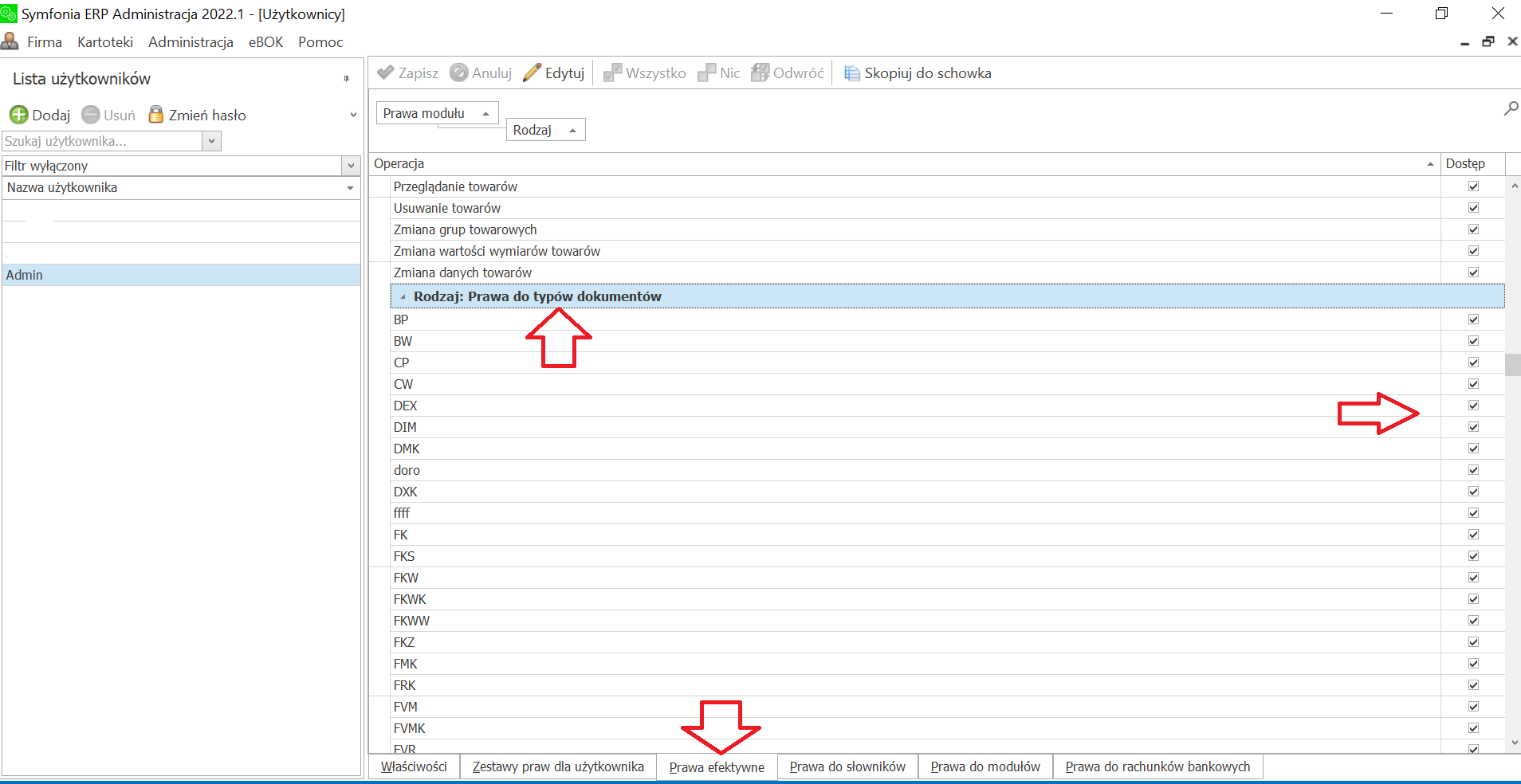This screenshot has height=784, width=1521.
Task: Select the Admin user in list
Action: click(x=181, y=275)
